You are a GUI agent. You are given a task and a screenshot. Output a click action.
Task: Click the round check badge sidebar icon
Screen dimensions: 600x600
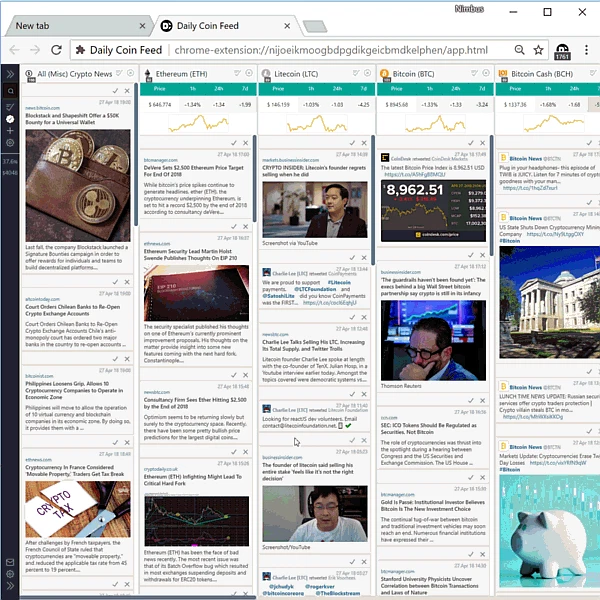tap(10, 119)
